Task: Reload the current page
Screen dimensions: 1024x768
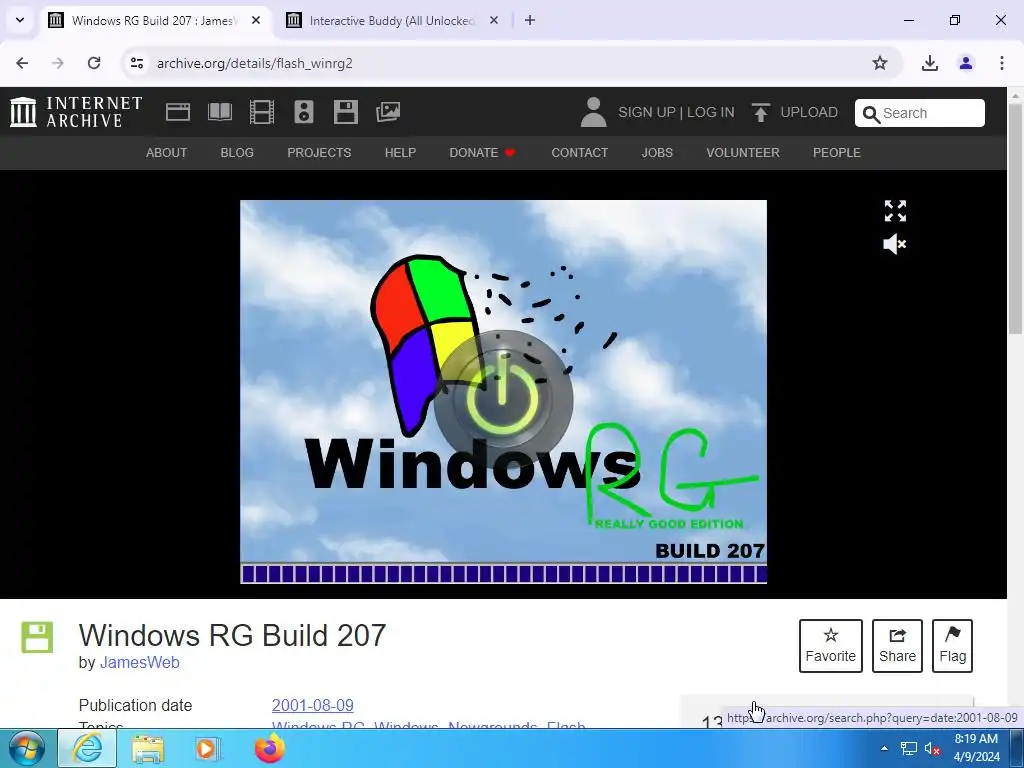Action: click(x=94, y=63)
